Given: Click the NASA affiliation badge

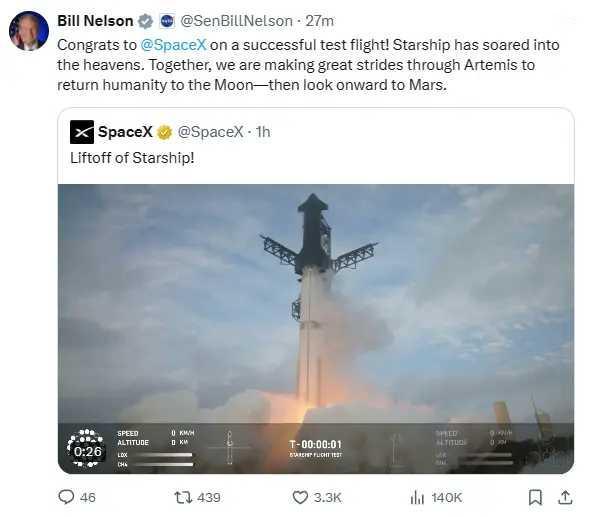Looking at the screenshot, I should point(167,21).
